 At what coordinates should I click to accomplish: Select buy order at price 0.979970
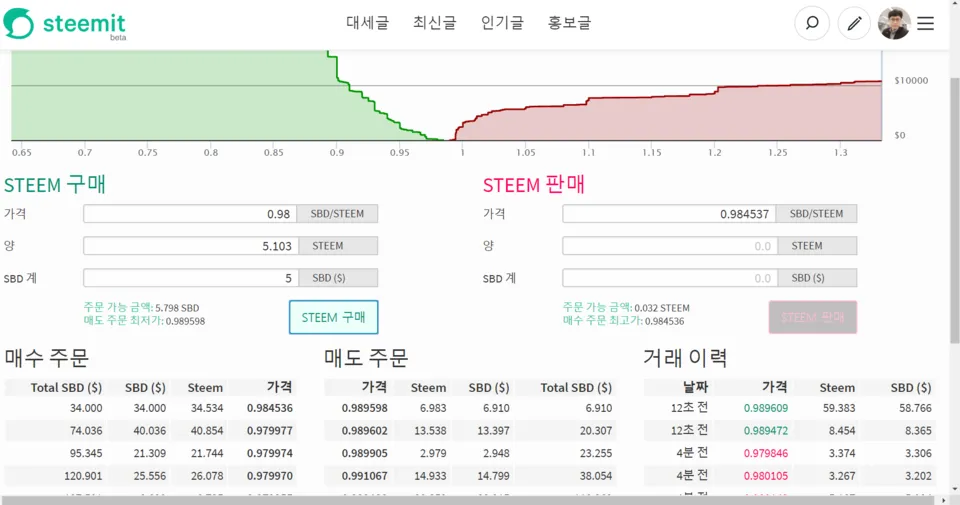[x=150, y=476]
